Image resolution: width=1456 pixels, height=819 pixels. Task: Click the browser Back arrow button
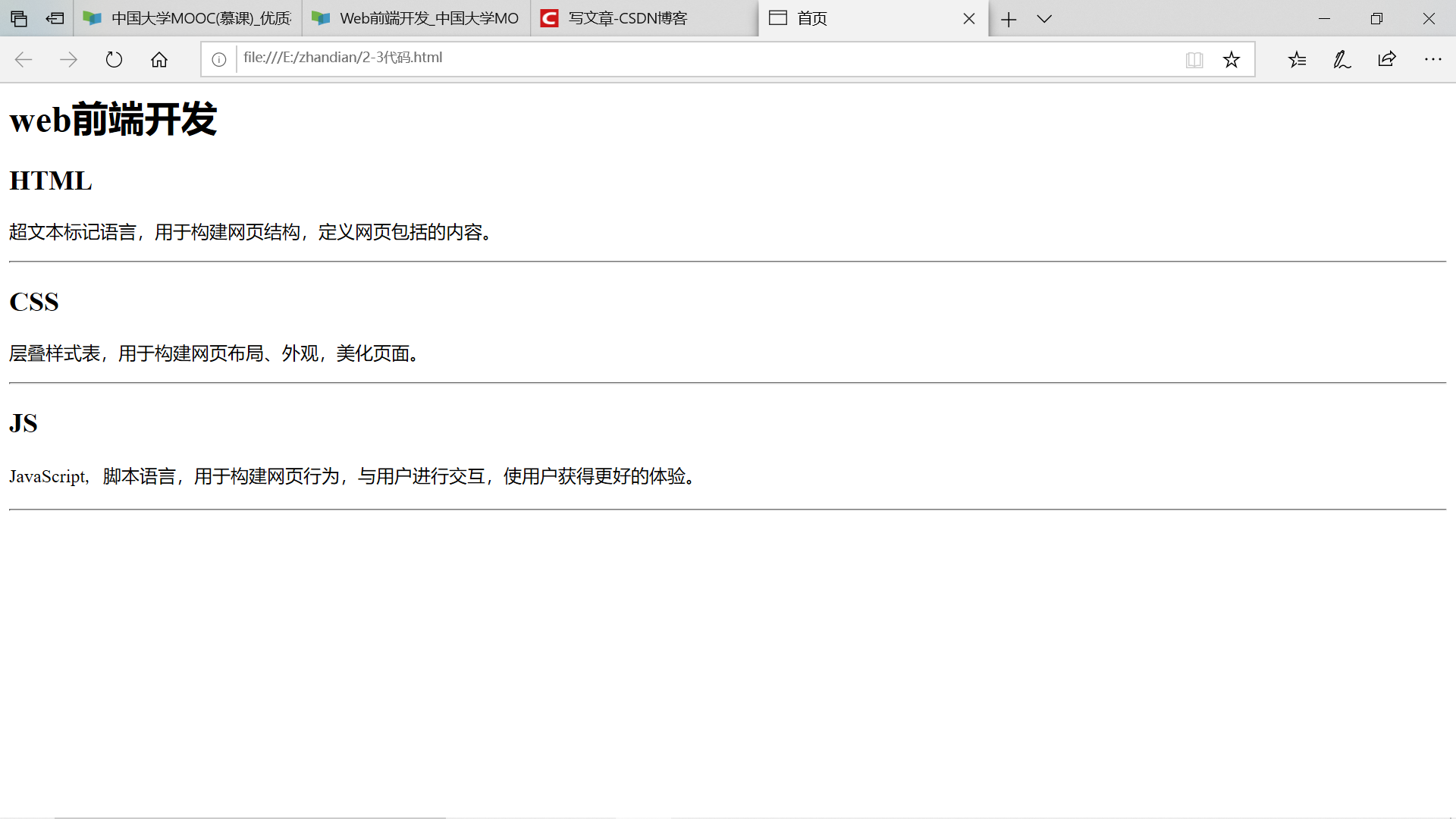(24, 60)
